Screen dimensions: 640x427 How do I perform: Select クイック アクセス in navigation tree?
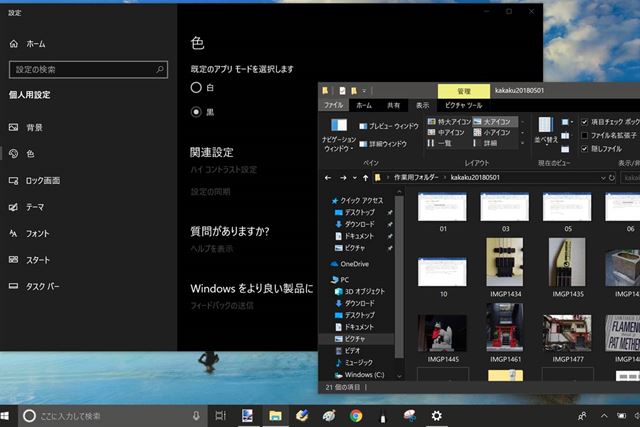[357, 200]
